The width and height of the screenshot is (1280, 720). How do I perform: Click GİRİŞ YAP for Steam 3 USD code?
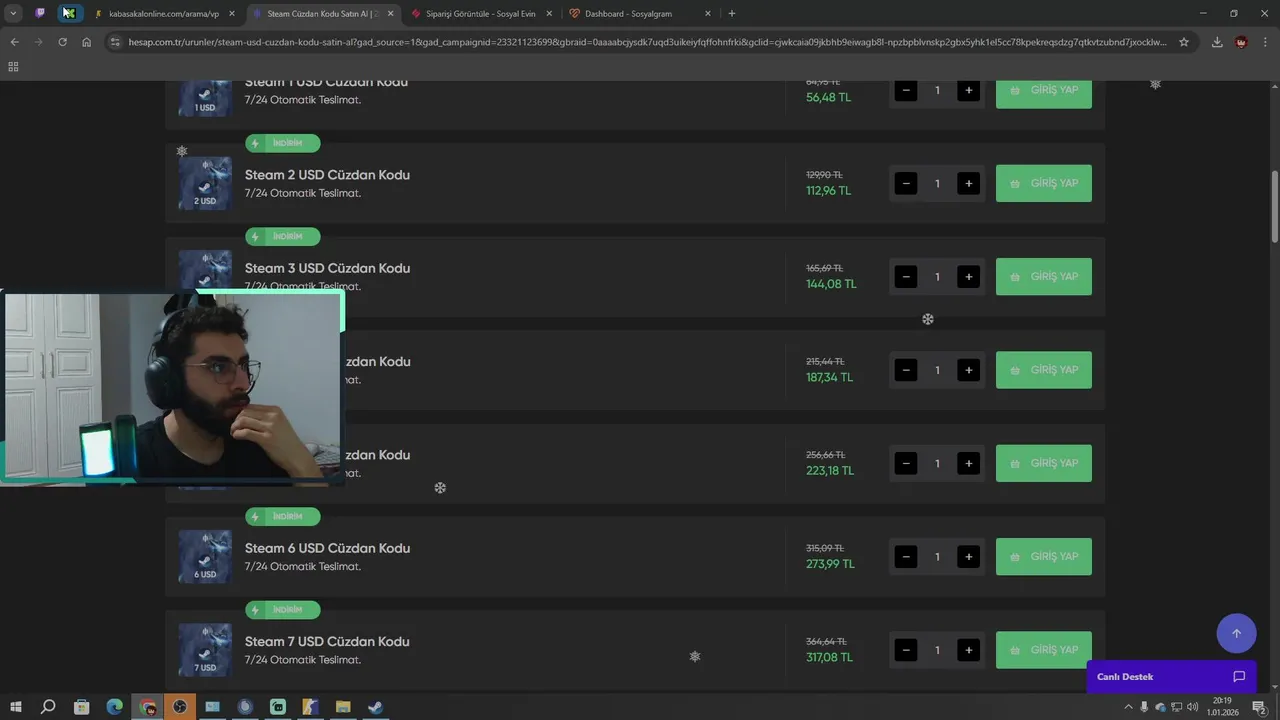pyautogui.click(x=1043, y=277)
